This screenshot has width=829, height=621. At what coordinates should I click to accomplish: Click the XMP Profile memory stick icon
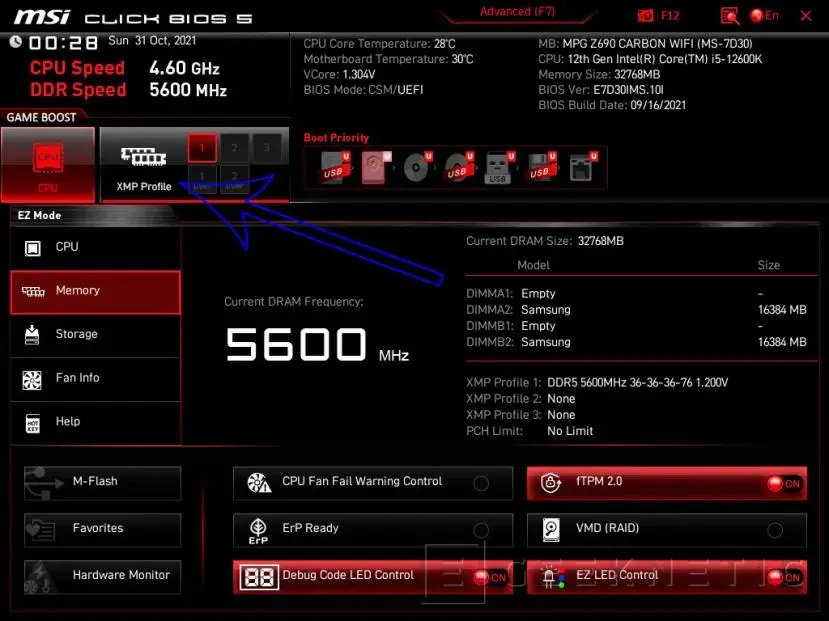point(143,156)
